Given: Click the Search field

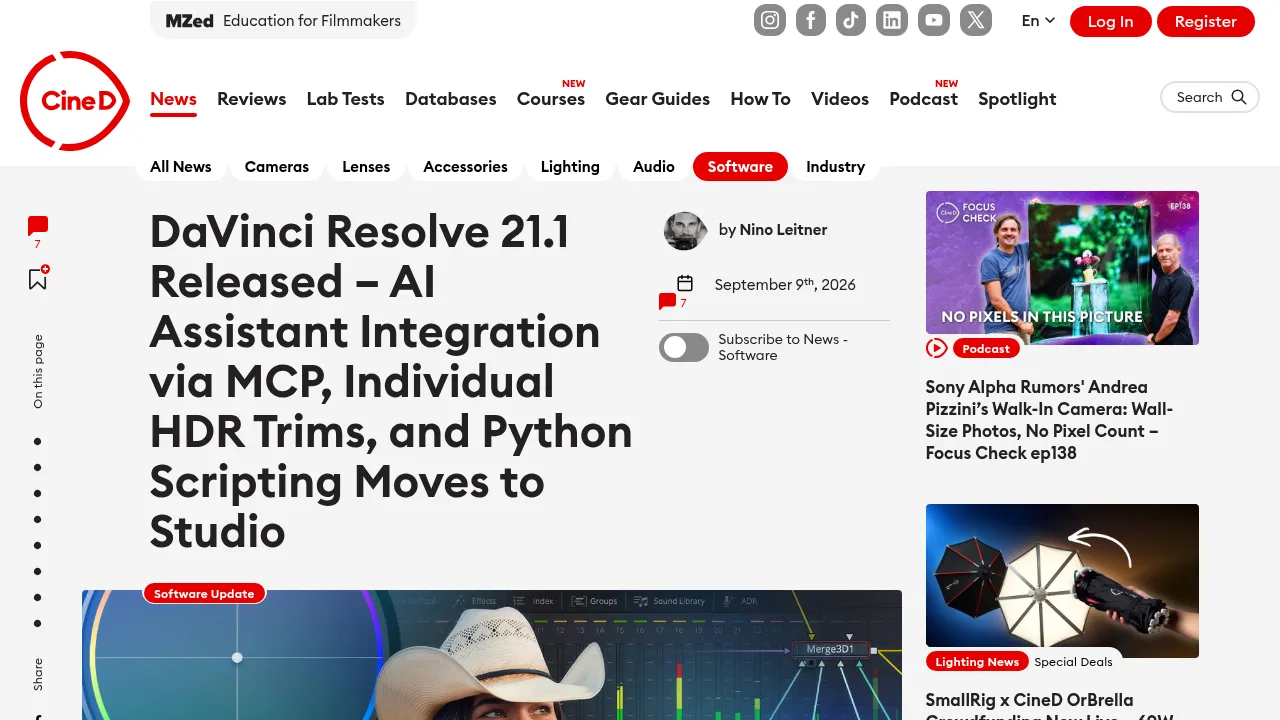Looking at the screenshot, I should (x=1210, y=97).
